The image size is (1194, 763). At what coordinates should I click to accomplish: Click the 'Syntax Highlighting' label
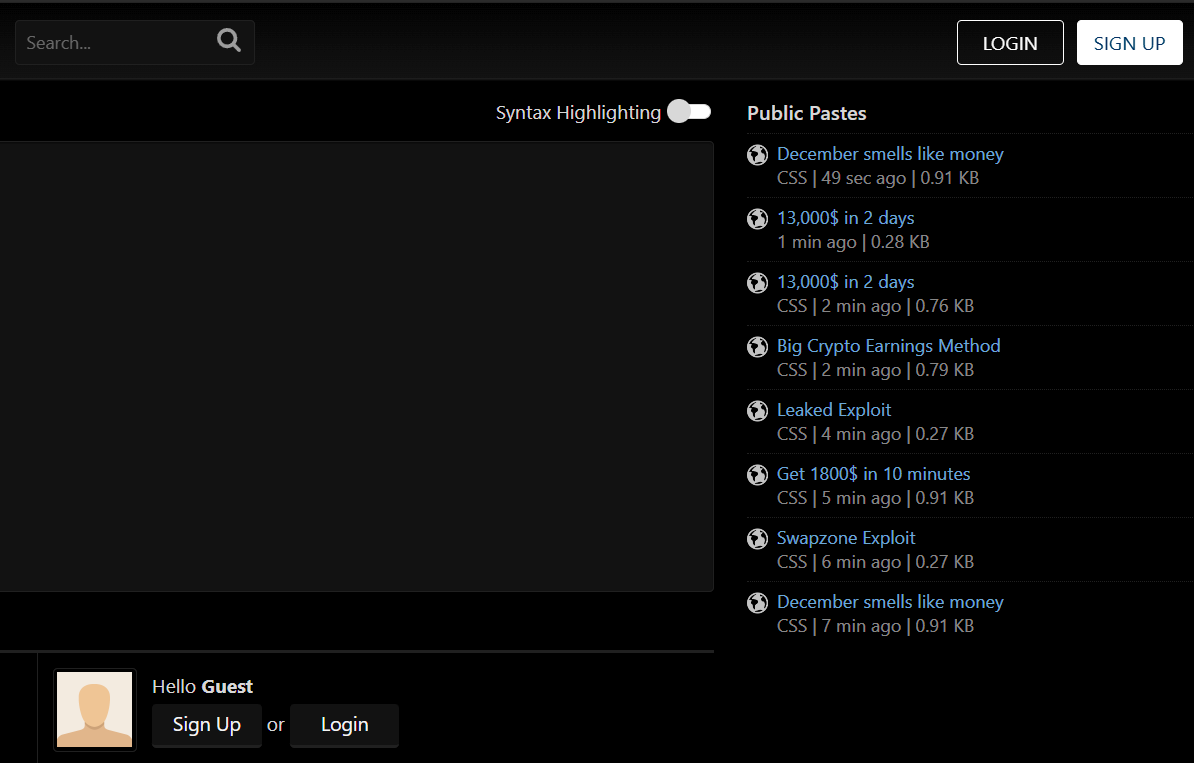[578, 113]
